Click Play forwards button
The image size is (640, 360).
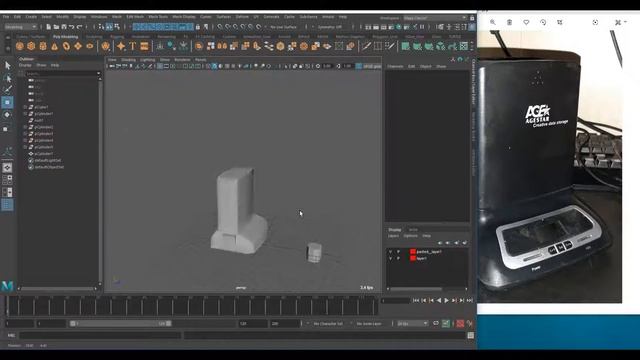[x=447, y=300]
